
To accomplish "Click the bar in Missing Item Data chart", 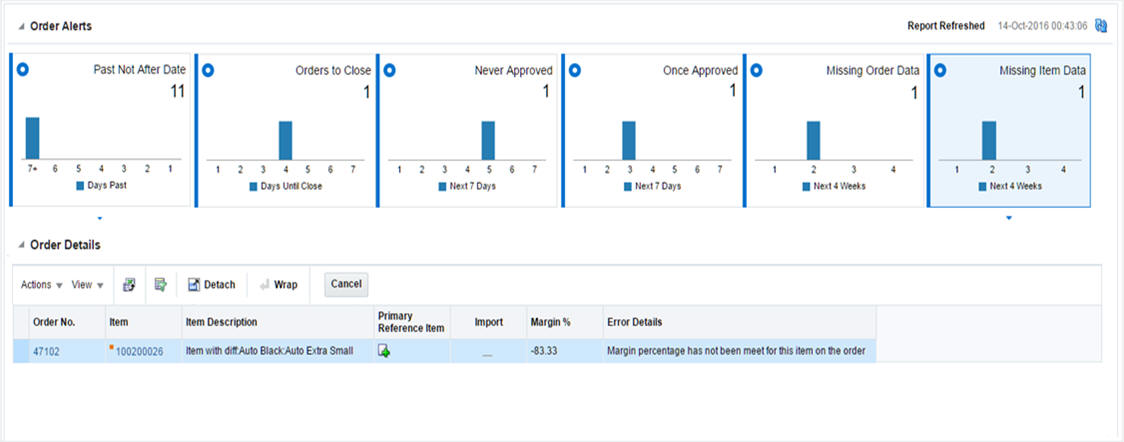I will coord(989,140).
